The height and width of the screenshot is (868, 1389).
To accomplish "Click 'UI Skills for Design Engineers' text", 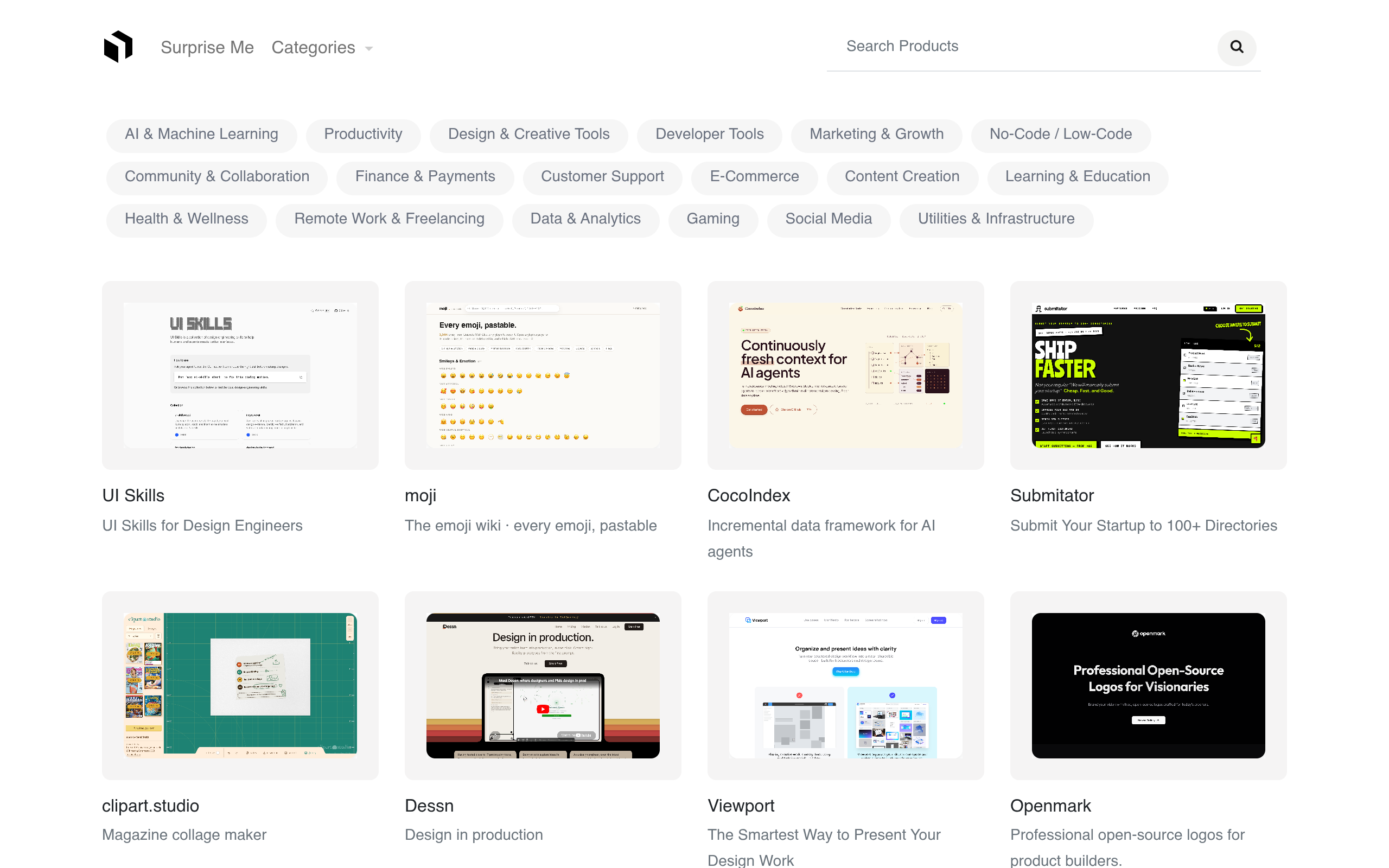I will (x=202, y=525).
